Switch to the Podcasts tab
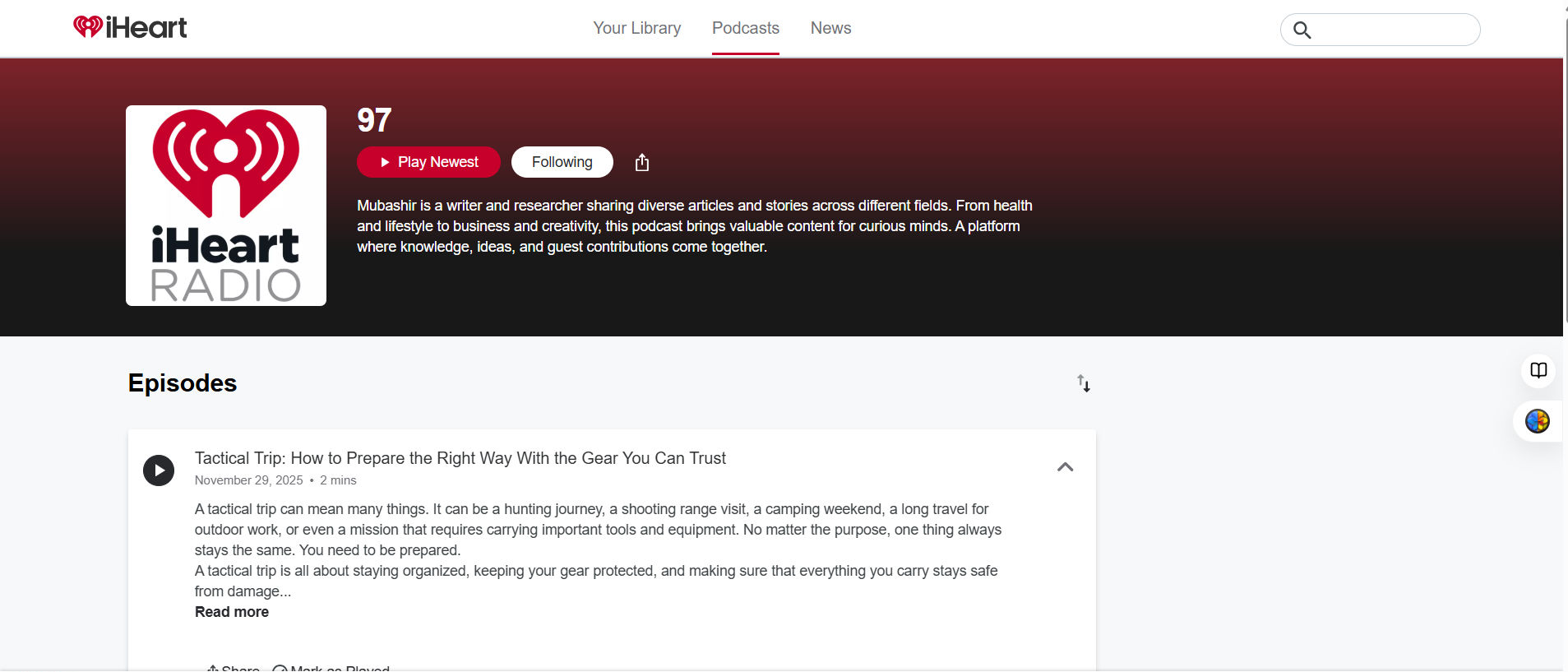Viewport: 1568px width, 672px height. 746,28
